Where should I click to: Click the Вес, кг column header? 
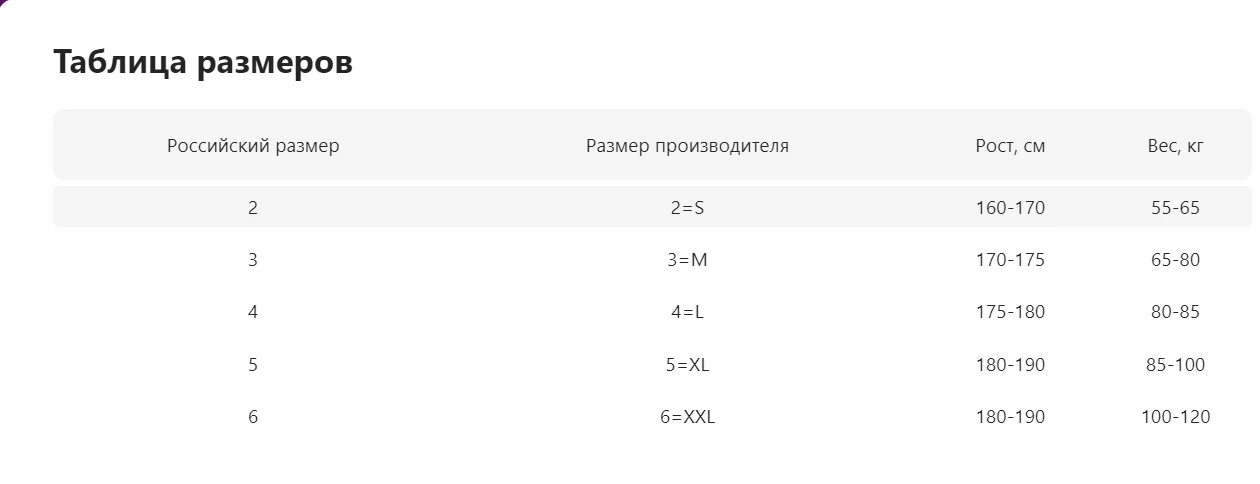point(1175,146)
